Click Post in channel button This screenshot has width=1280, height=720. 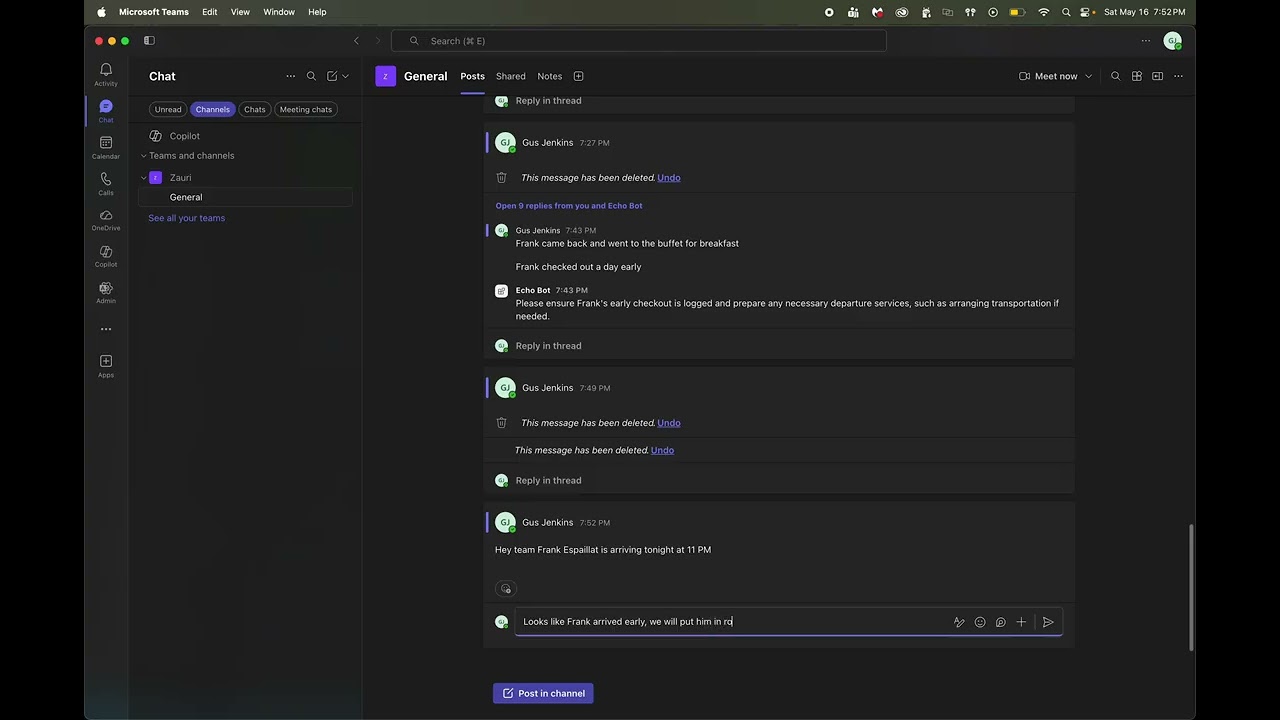pyautogui.click(x=543, y=693)
